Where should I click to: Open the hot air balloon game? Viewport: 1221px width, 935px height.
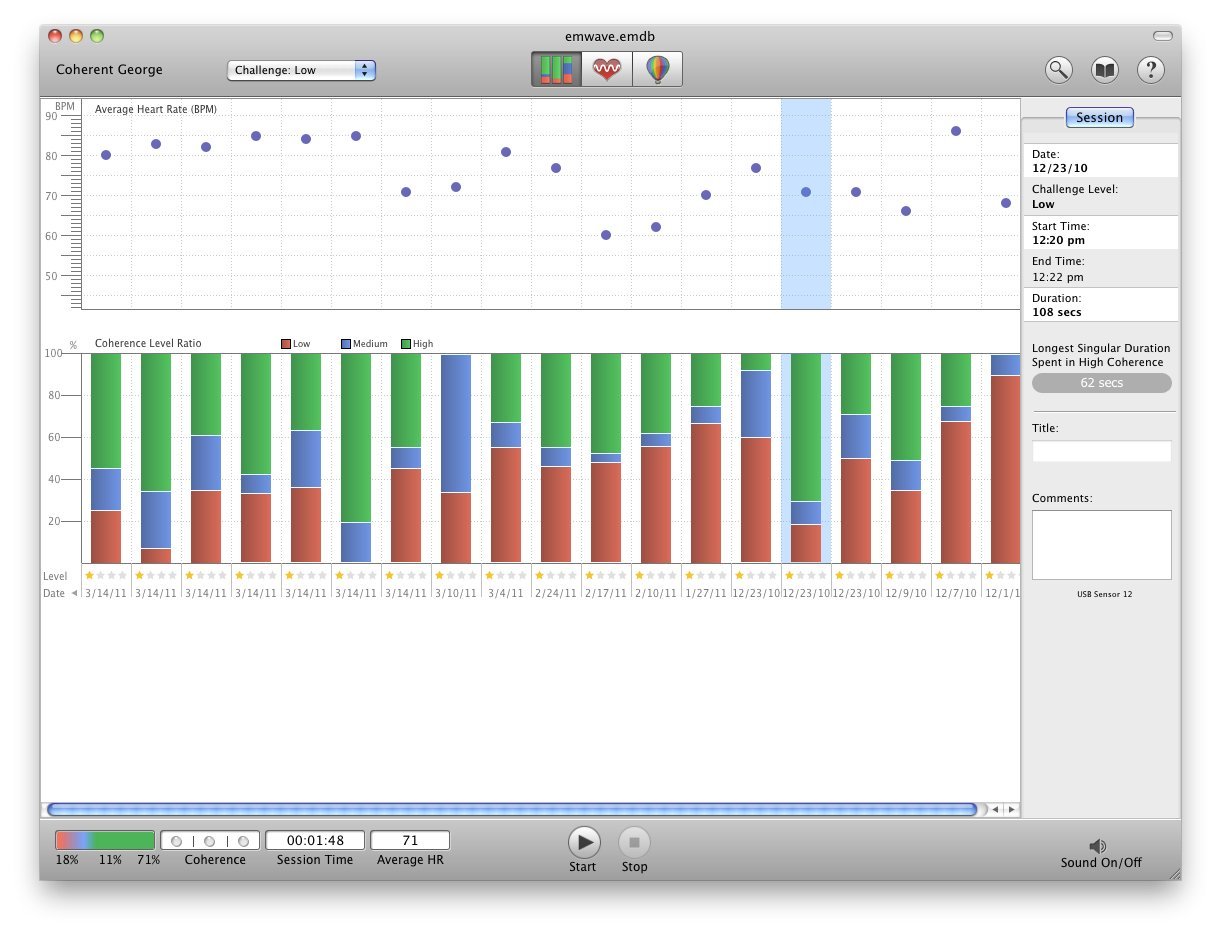[x=657, y=69]
